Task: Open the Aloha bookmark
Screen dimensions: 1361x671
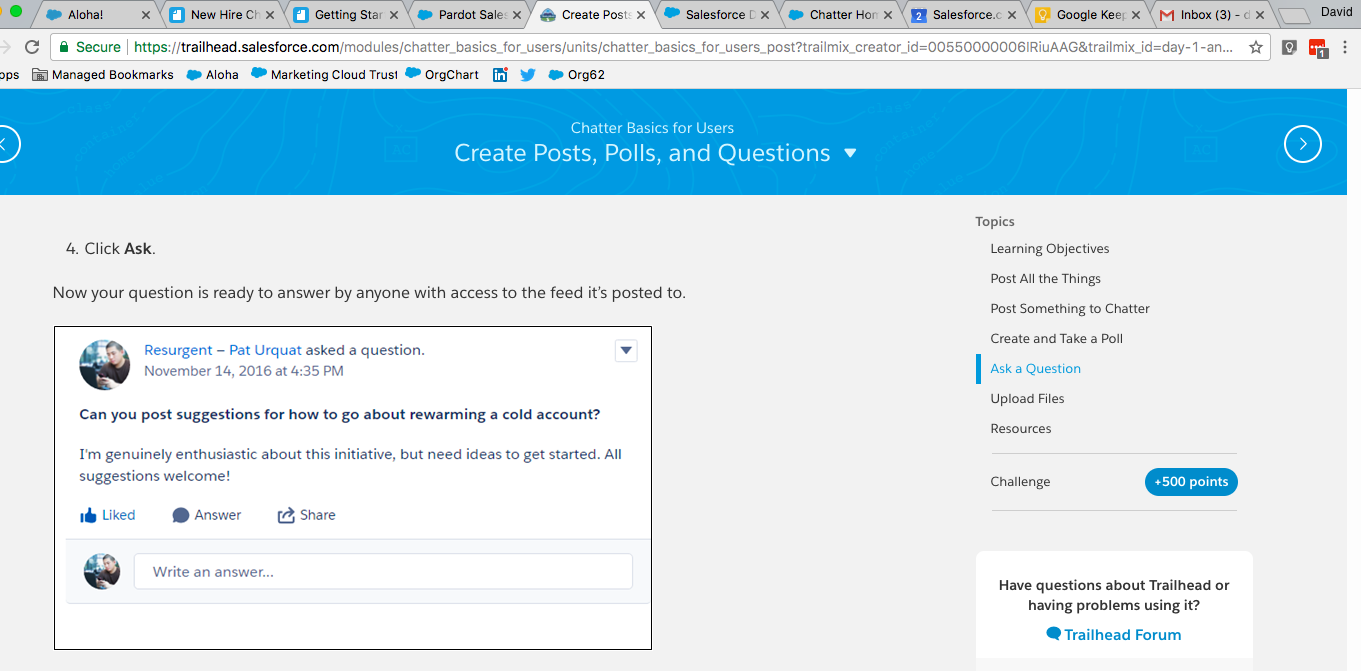Action: [x=213, y=75]
